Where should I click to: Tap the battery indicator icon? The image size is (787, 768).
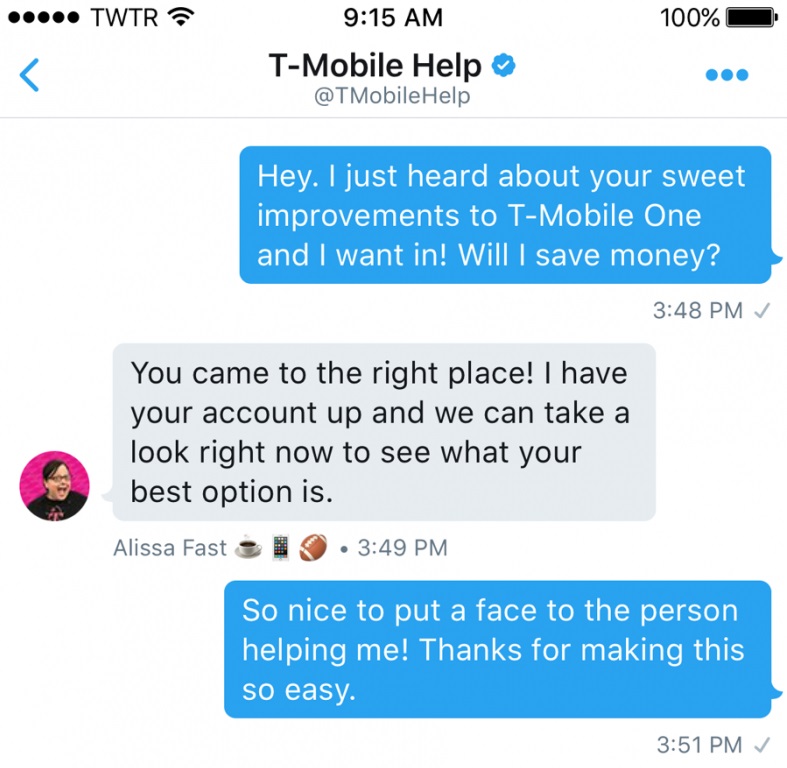click(752, 18)
